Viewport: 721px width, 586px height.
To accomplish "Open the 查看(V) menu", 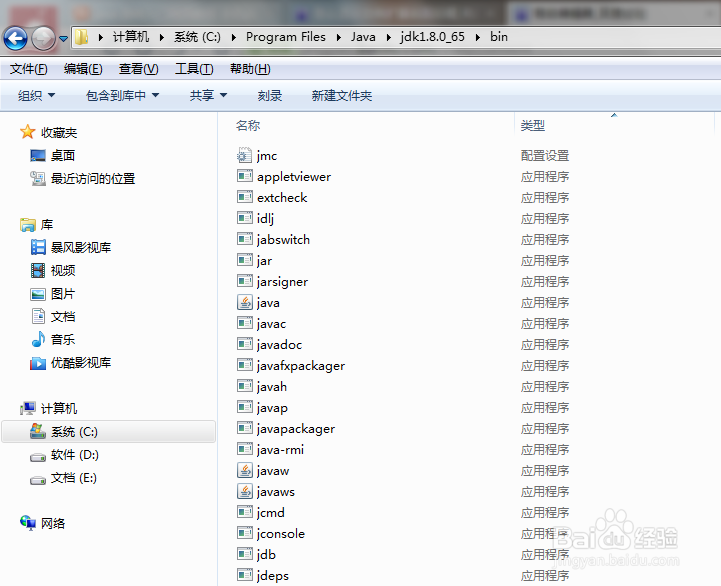I will pos(138,69).
